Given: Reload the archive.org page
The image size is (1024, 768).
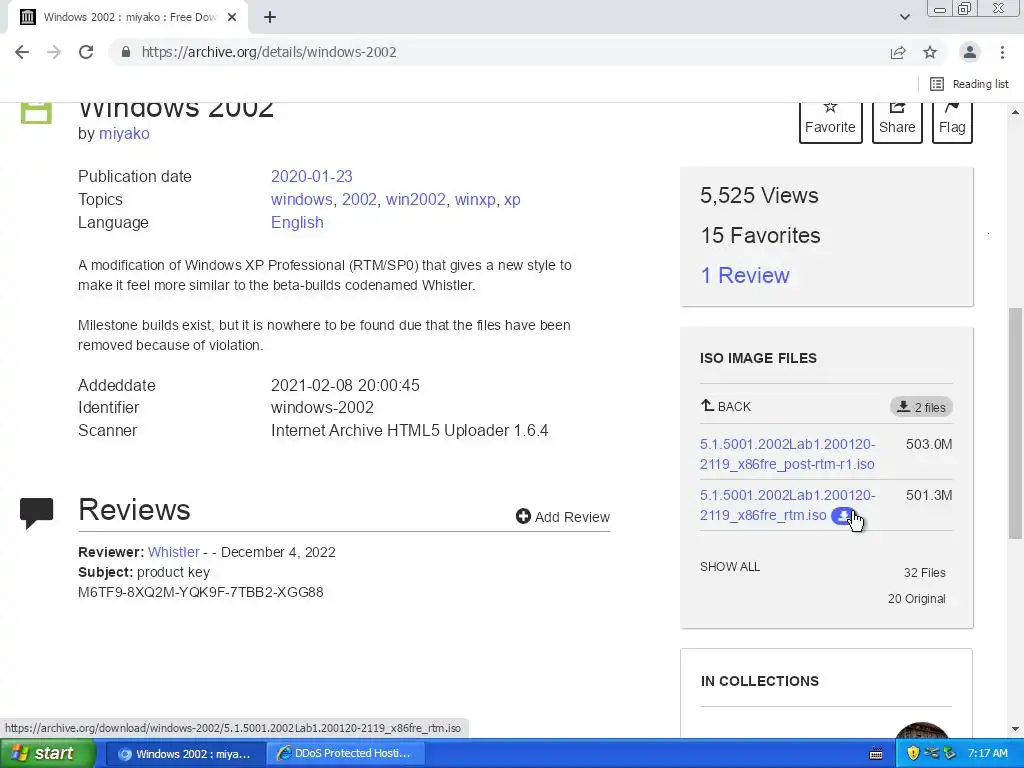Looking at the screenshot, I should (86, 52).
